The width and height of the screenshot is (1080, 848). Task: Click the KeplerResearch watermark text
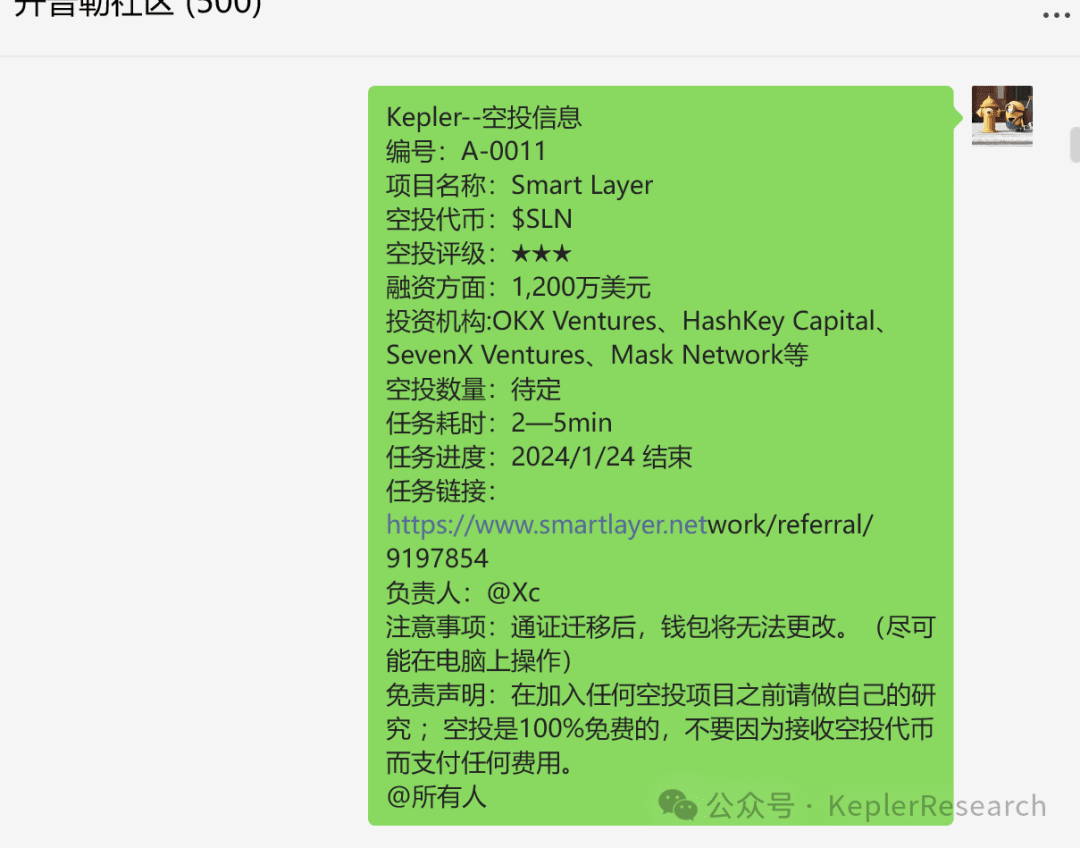[937, 806]
